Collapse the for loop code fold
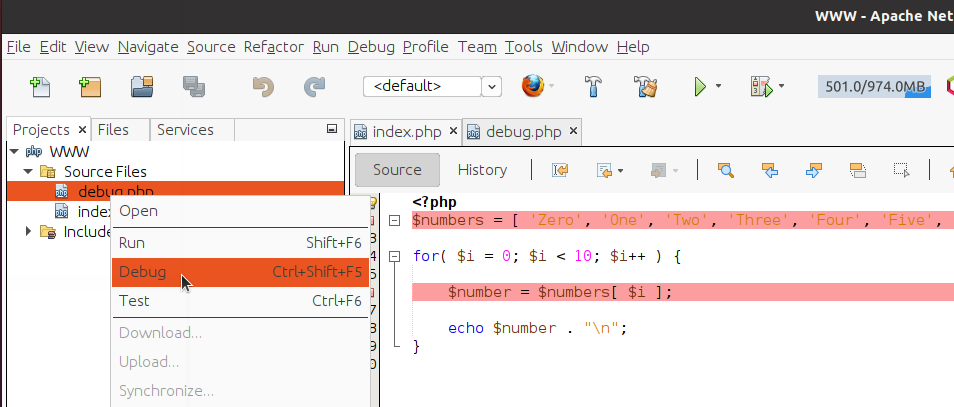The height and width of the screenshot is (407, 954). point(394,256)
